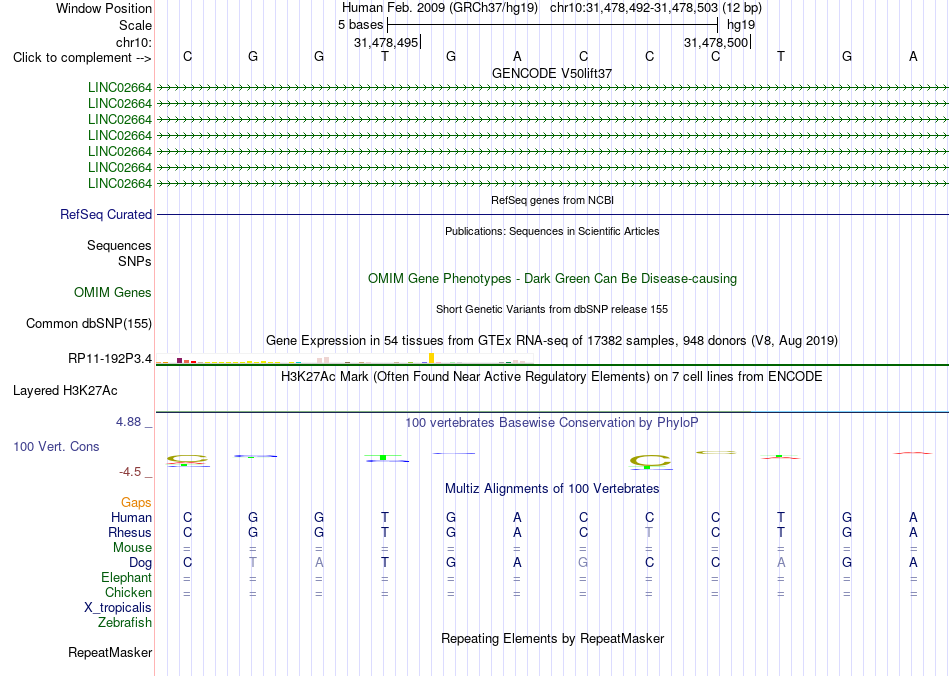950x676 pixels.
Task: Click the topmost LINC02664 transcript label
Action: click(120, 88)
